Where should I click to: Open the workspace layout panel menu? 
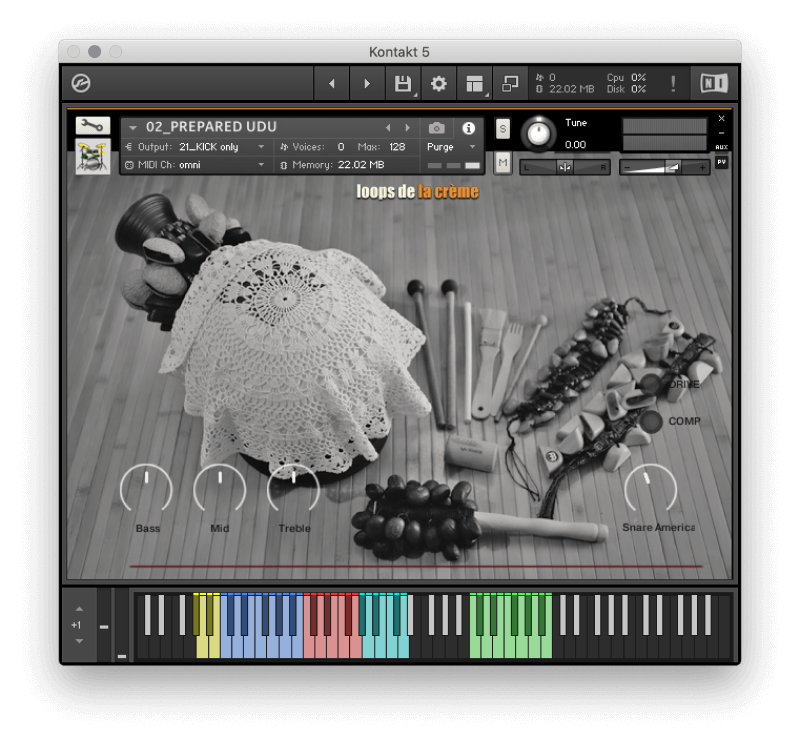pyautogui.click(x=474, y=83)
